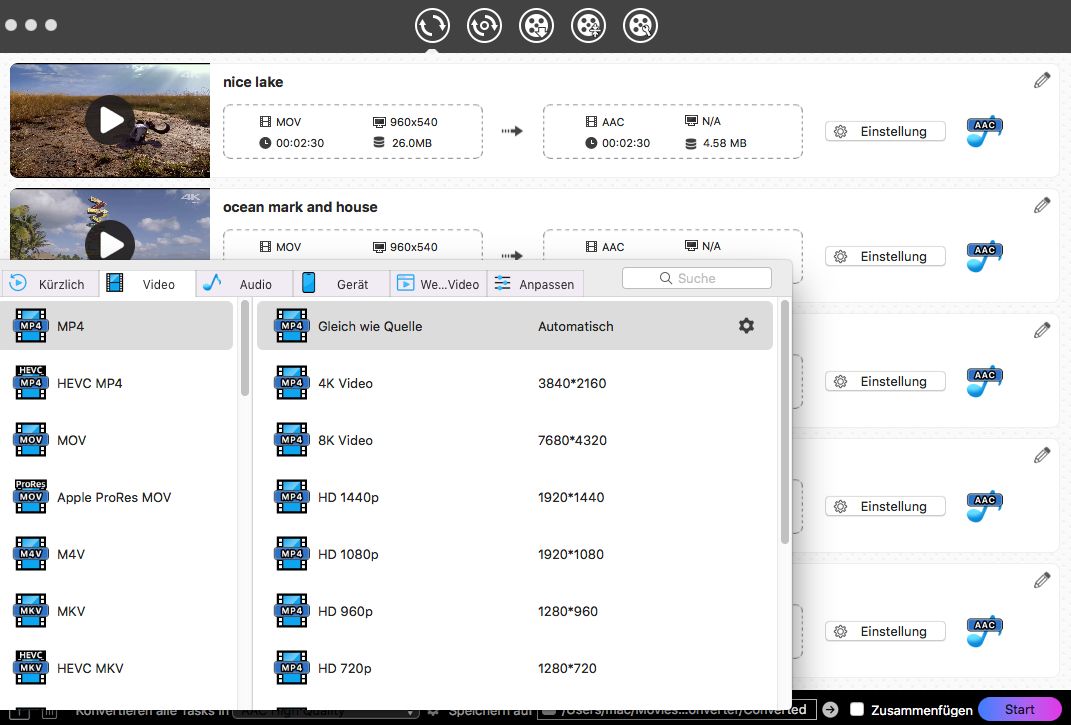Click AAC format icon for nice lake
The image size is (1071, 725).
(984, 131)
